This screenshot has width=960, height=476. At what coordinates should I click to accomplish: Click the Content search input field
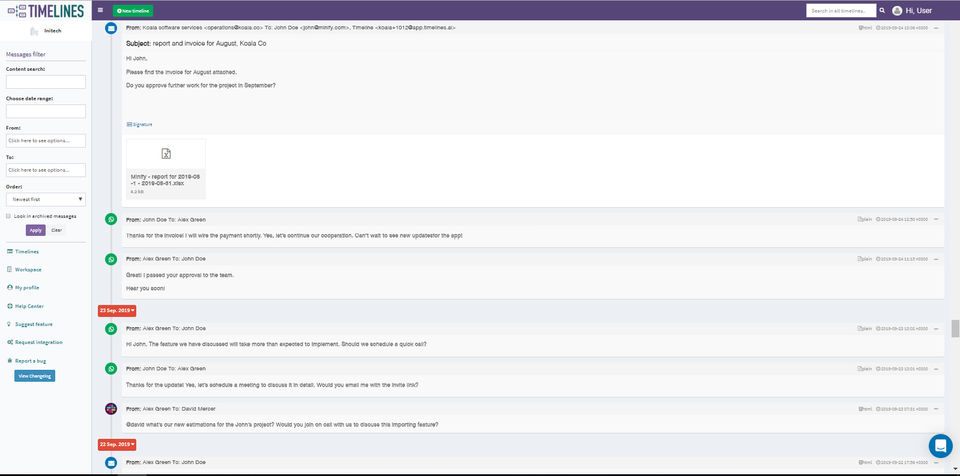coord(45,82)
